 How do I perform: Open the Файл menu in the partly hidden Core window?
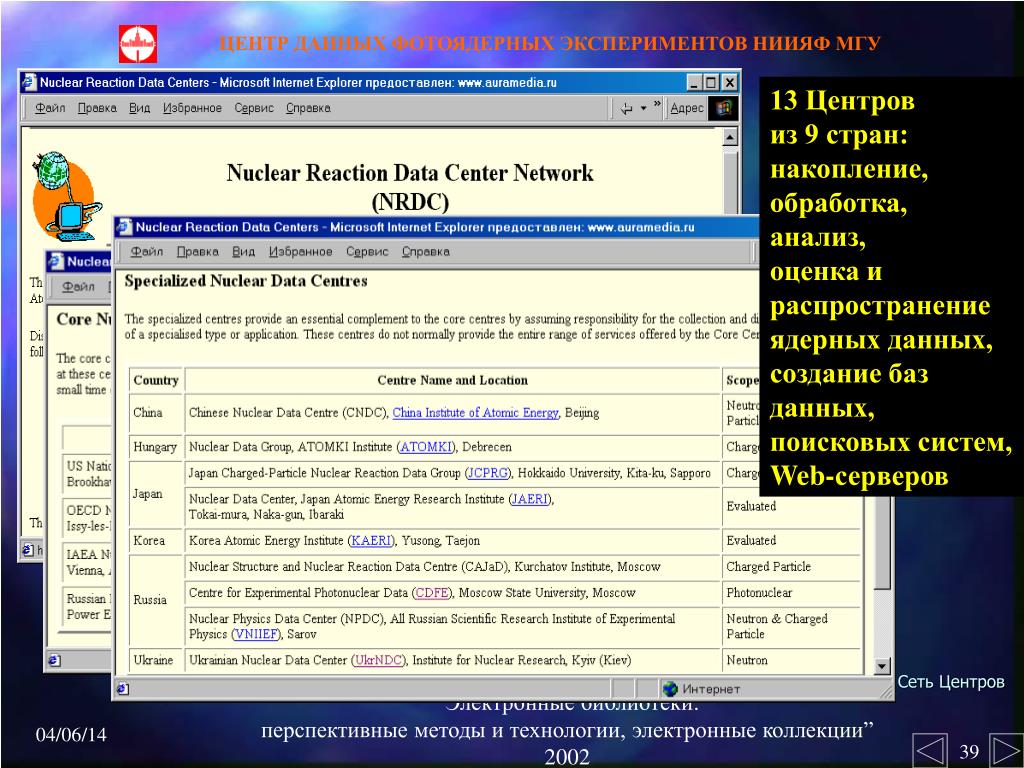[x=78, y=287]
